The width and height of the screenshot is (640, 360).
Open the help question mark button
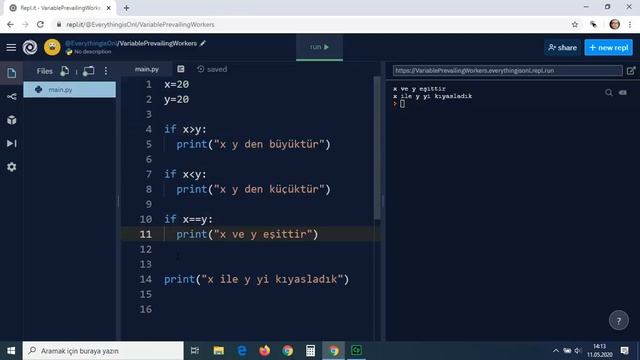[619, 321]
